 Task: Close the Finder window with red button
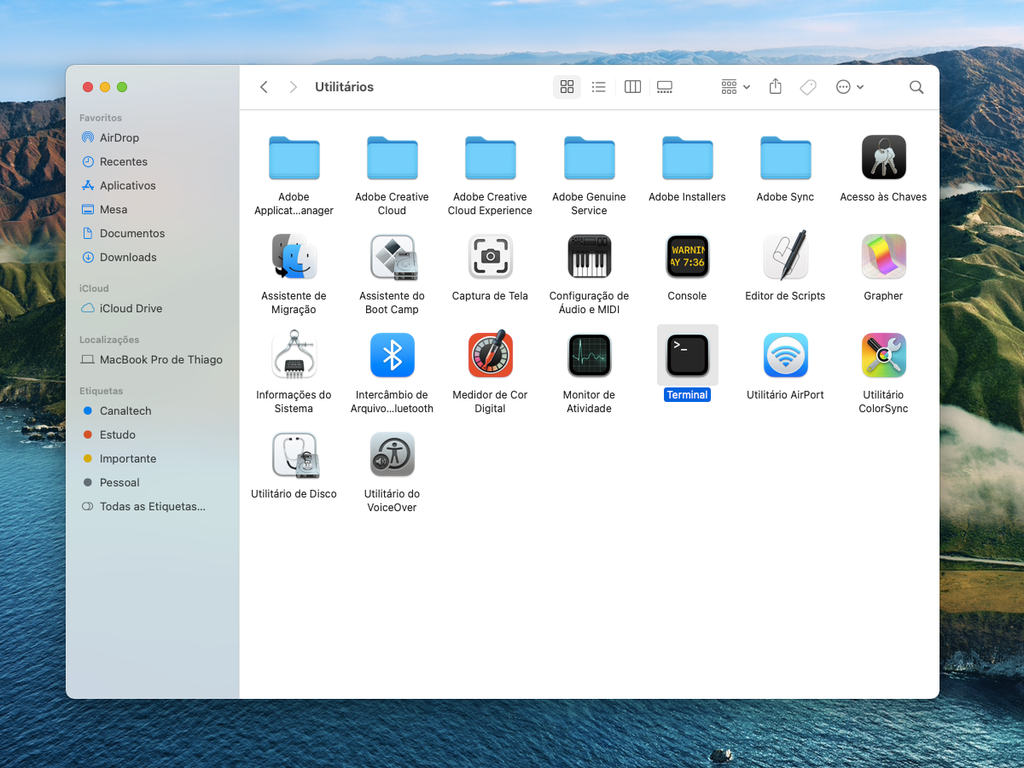[88, 87]
